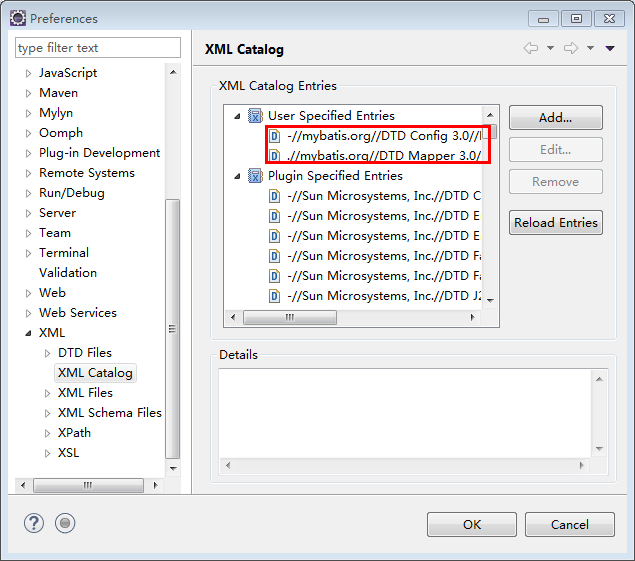Image resolution: width=635 pixels, height=561 pixels.
Task: Click DTD icon of mybatis Mapper entry
Action: click(275, 156)
